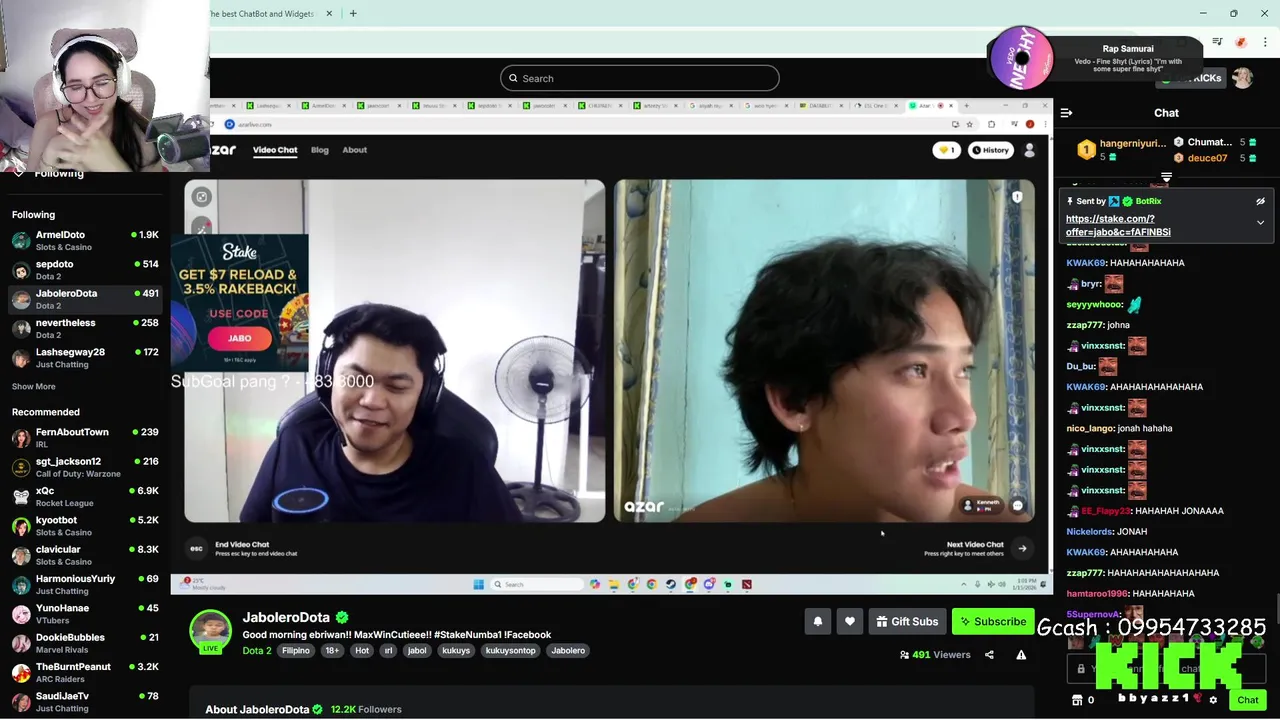Image resolution: width=1280 pixels, height=720 pixels.
Task: Open Chat button at bottom right
Action: pos(1247,700)
